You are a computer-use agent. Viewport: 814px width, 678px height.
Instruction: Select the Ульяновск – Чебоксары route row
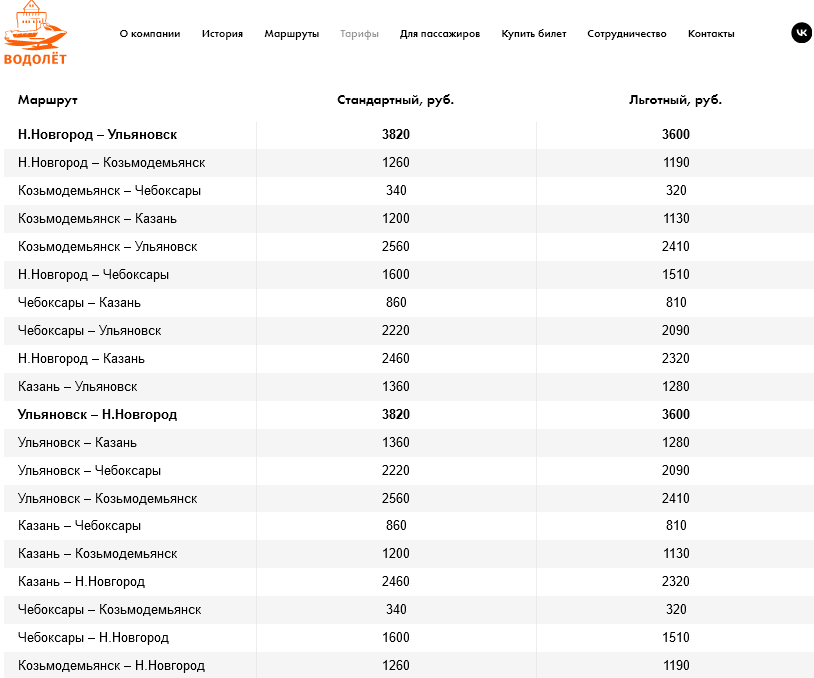click(x=409, y=471)
